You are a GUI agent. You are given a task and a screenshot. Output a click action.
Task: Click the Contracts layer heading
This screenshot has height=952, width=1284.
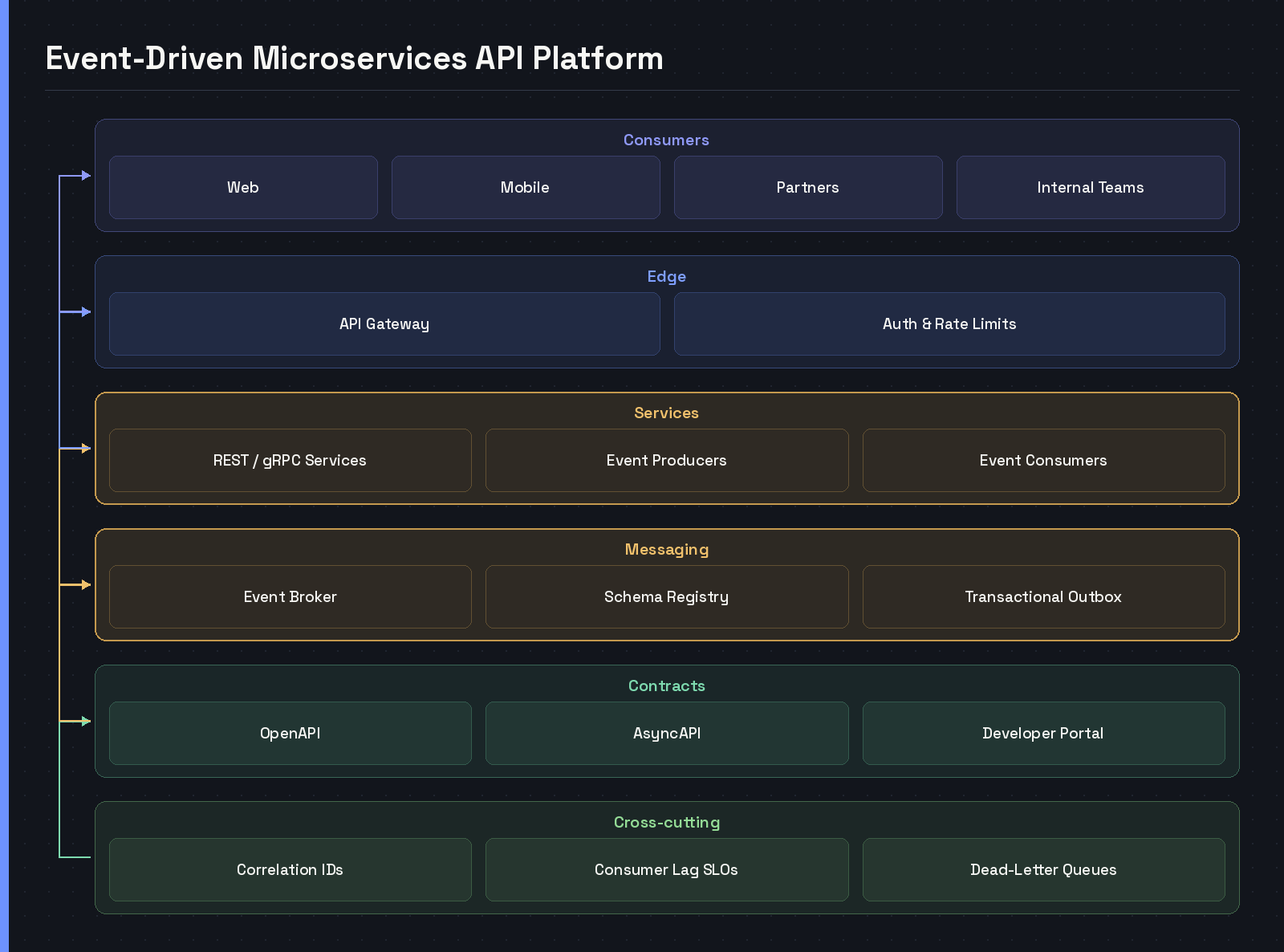tap(666, 686)
